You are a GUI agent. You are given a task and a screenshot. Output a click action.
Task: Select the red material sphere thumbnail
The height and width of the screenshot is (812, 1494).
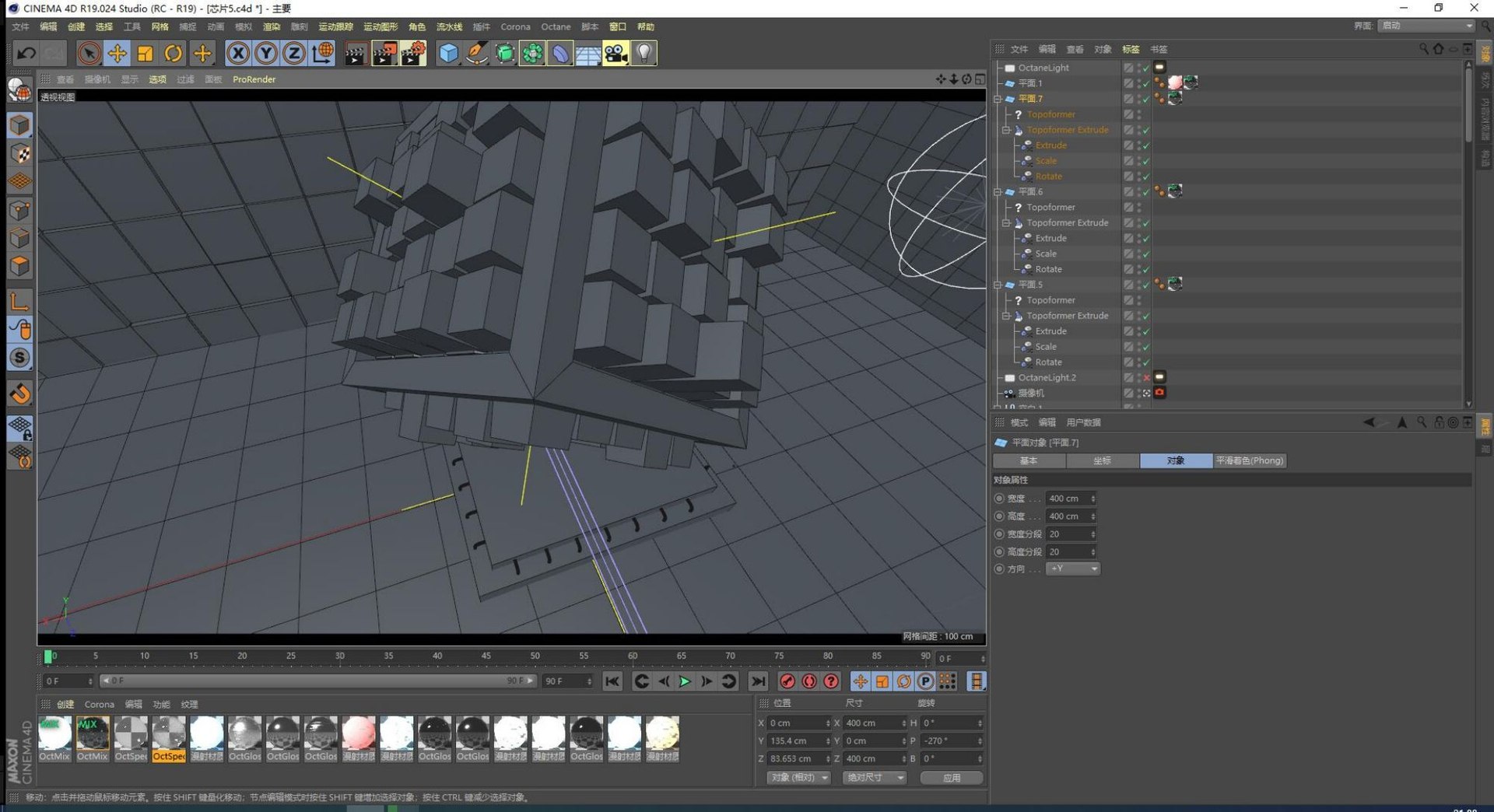click(359, 733)
